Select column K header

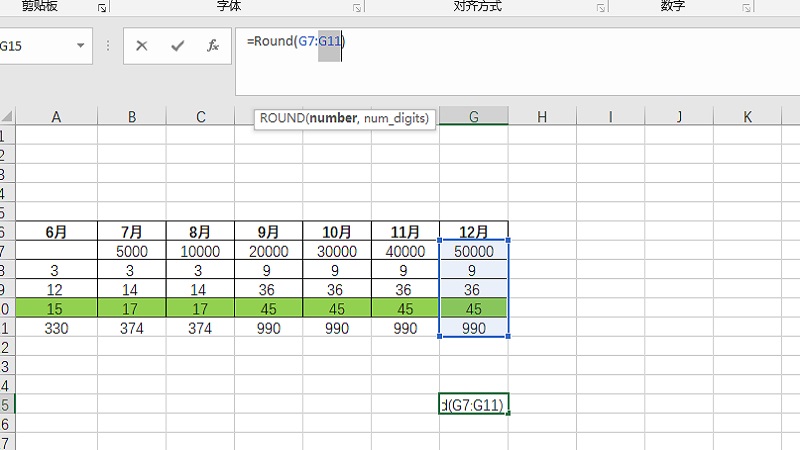click(747, 117)
